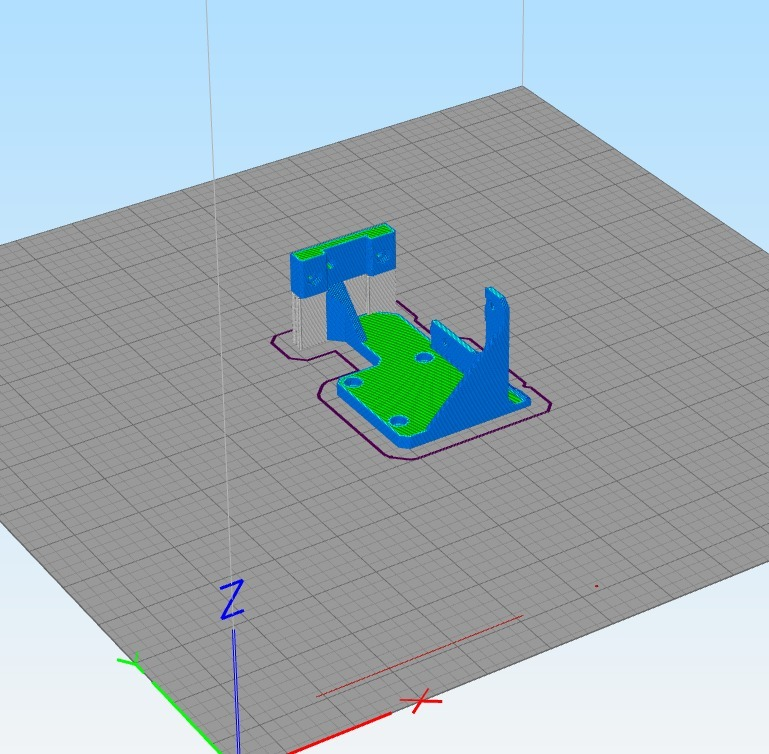Click the red X axis marker
Image resolution: width=769 pixels, height=754 pixels.
coord(421,701)
